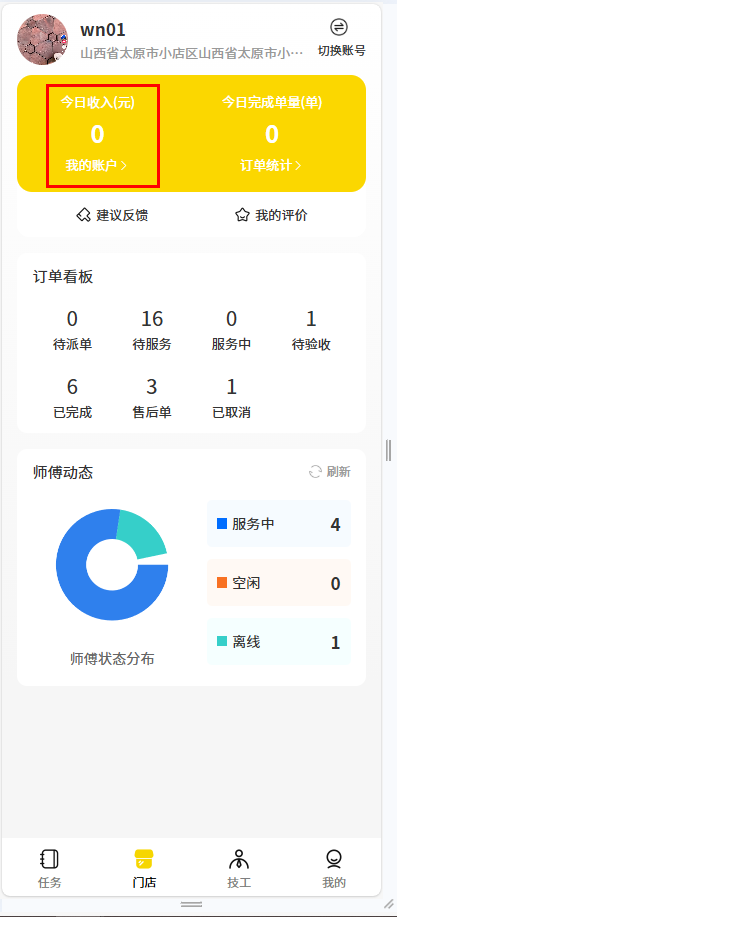Click 今日完成单量(单) value 0
The width and height of the screenshot is (749, 944).
(272, 134)
